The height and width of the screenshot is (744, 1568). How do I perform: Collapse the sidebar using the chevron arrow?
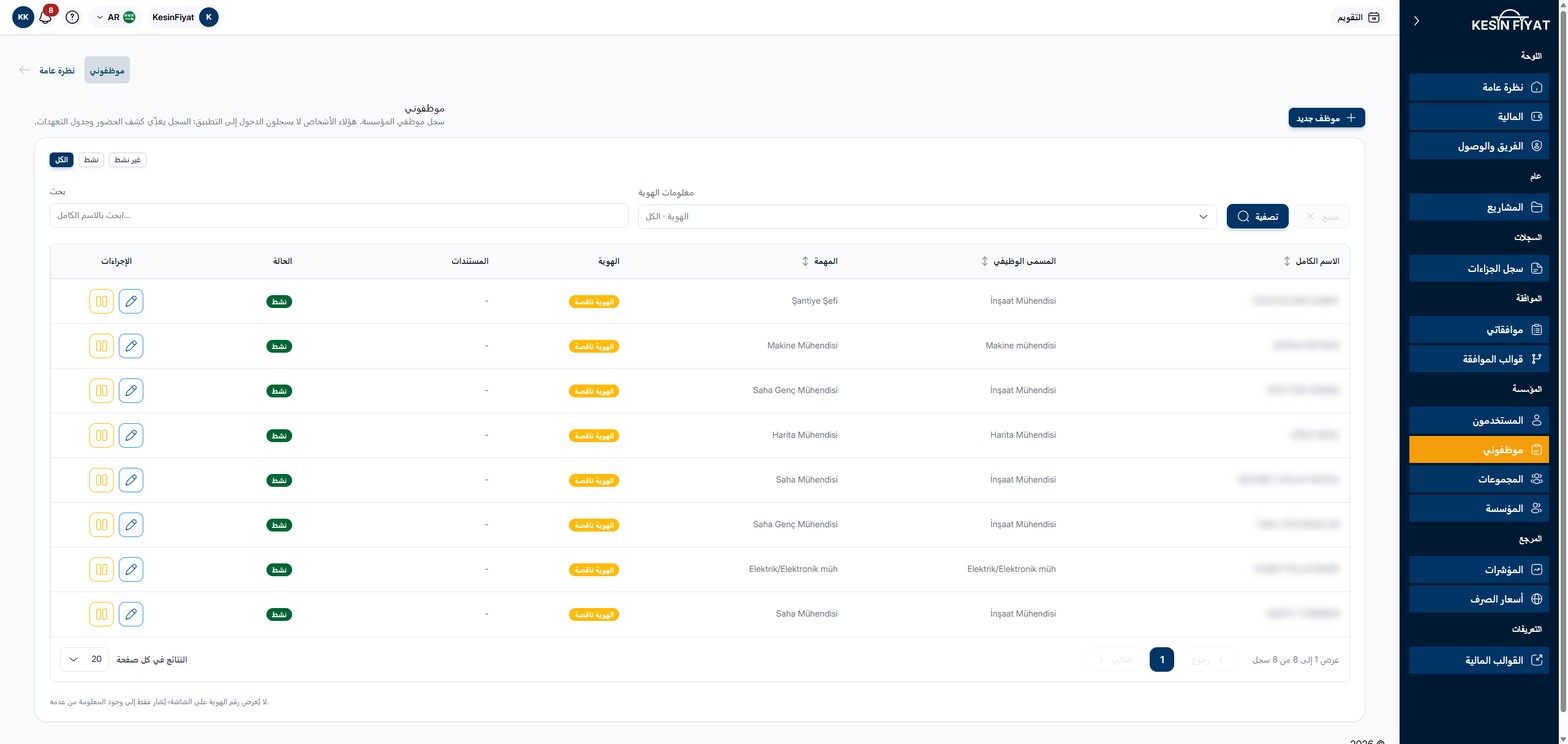[1416, 21]
